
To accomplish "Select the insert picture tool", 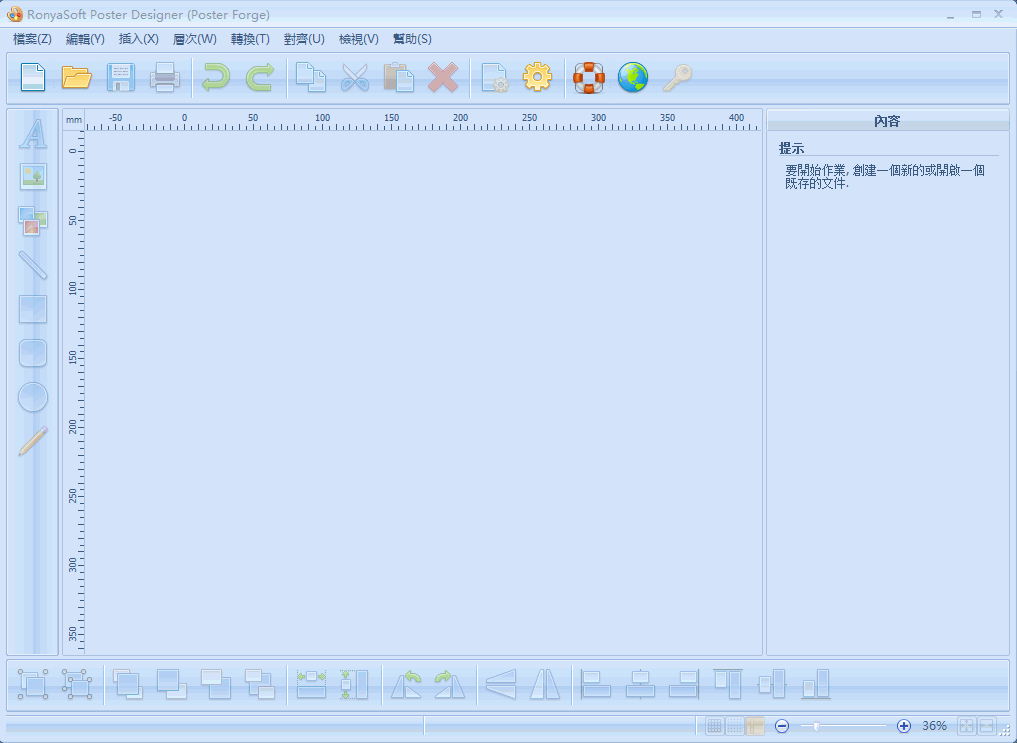I will point(33,177).
